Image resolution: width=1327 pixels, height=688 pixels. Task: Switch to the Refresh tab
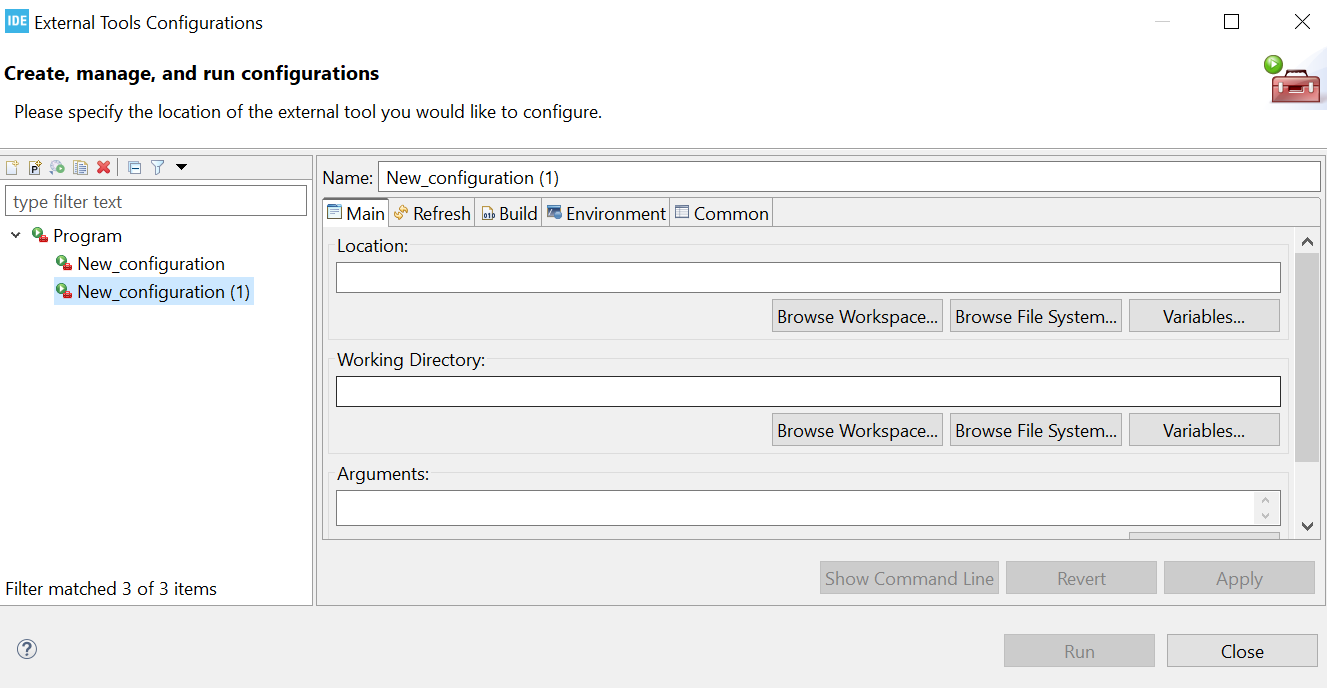(x=431, y=212)
